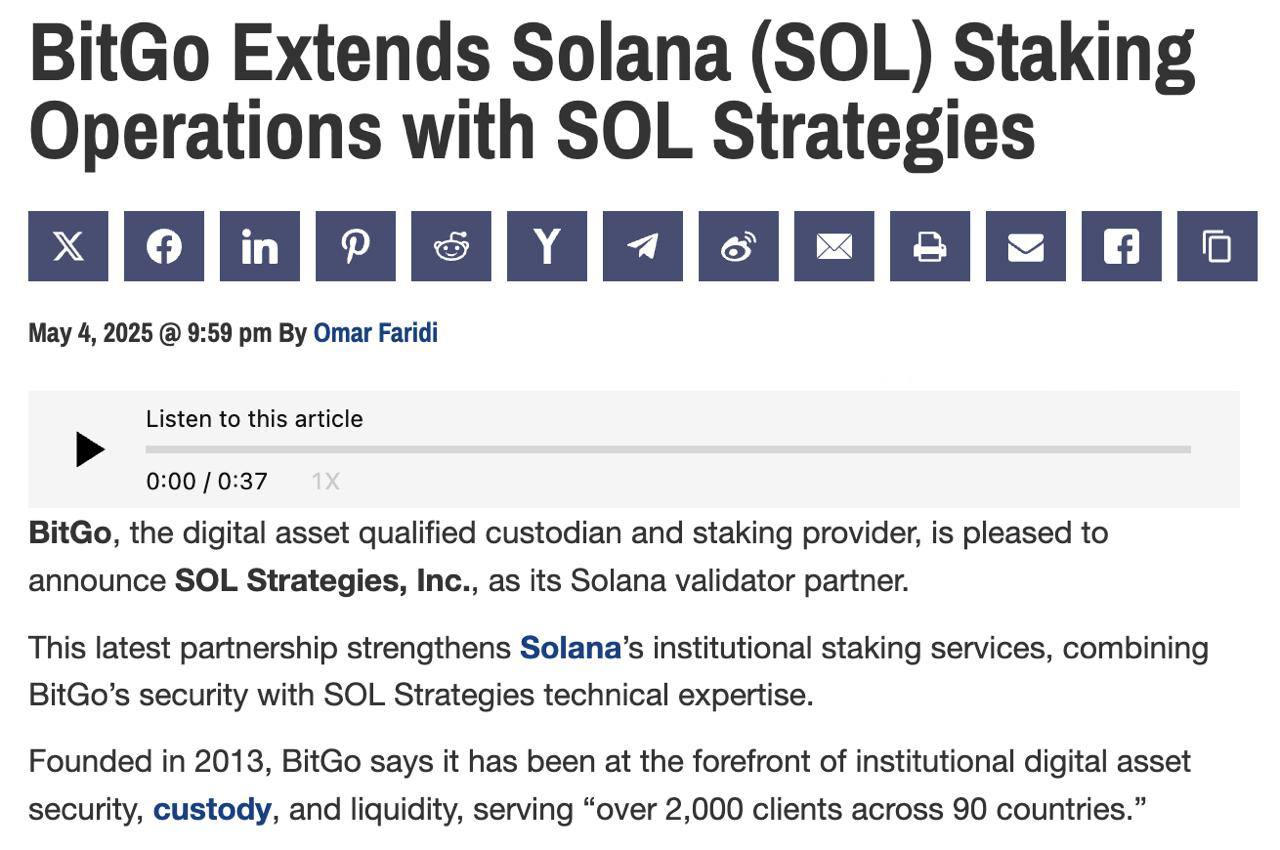Seek along the audio progress bar

click(668, 450)
